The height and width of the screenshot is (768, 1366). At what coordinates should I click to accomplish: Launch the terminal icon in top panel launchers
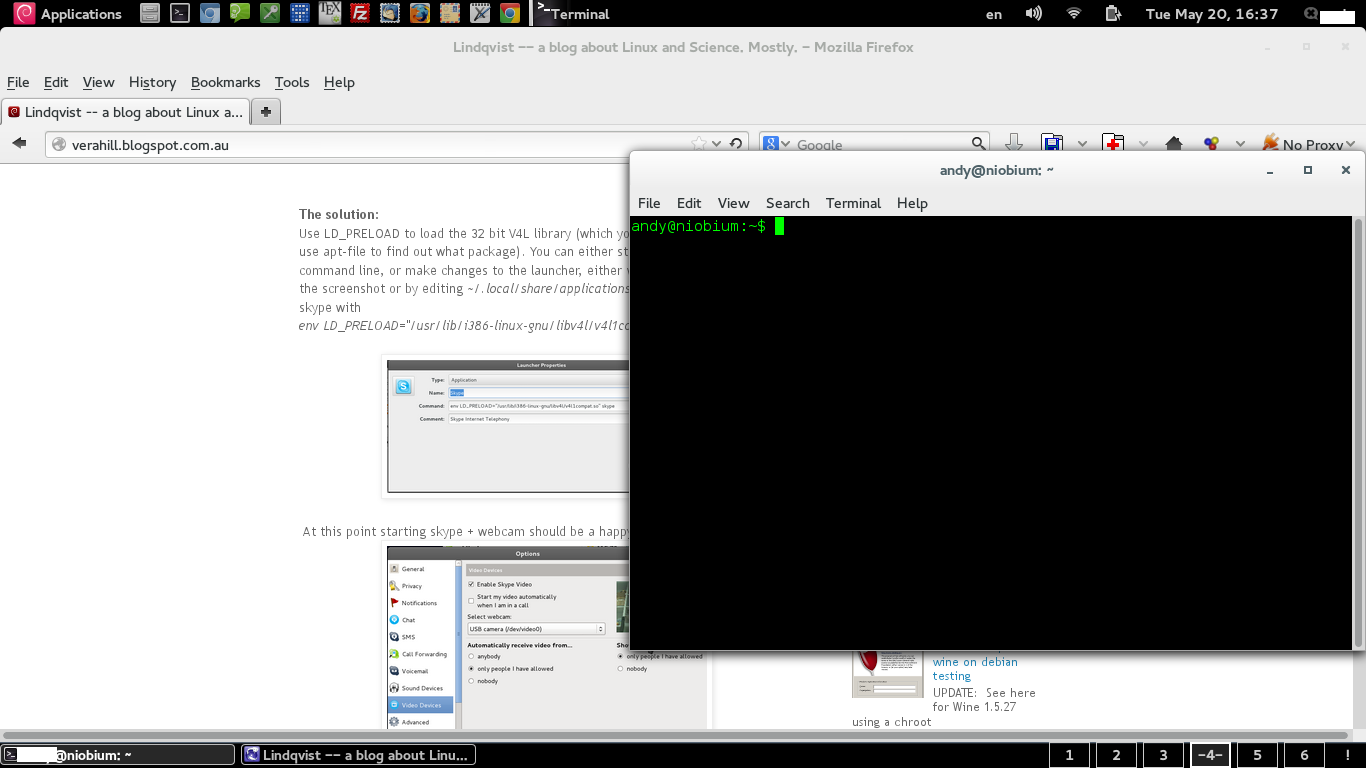click(180, 14)
